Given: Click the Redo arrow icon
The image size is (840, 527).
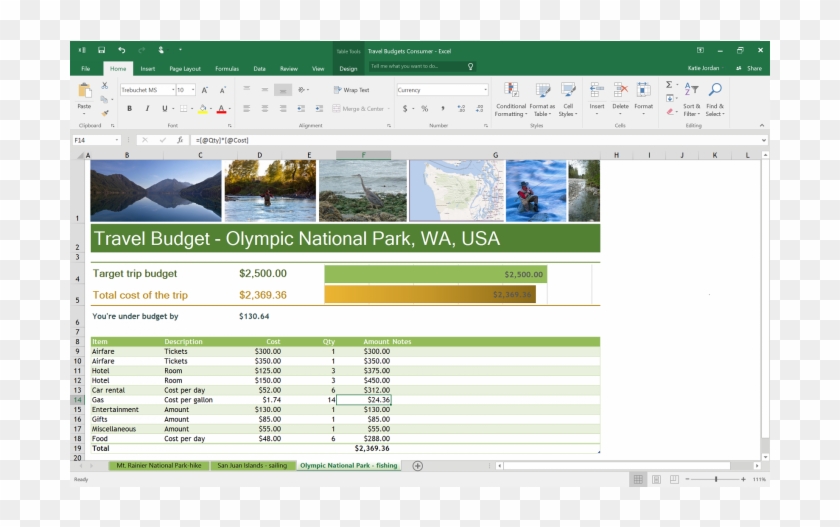Looking at the screenshot, I should tap(141, 50).
